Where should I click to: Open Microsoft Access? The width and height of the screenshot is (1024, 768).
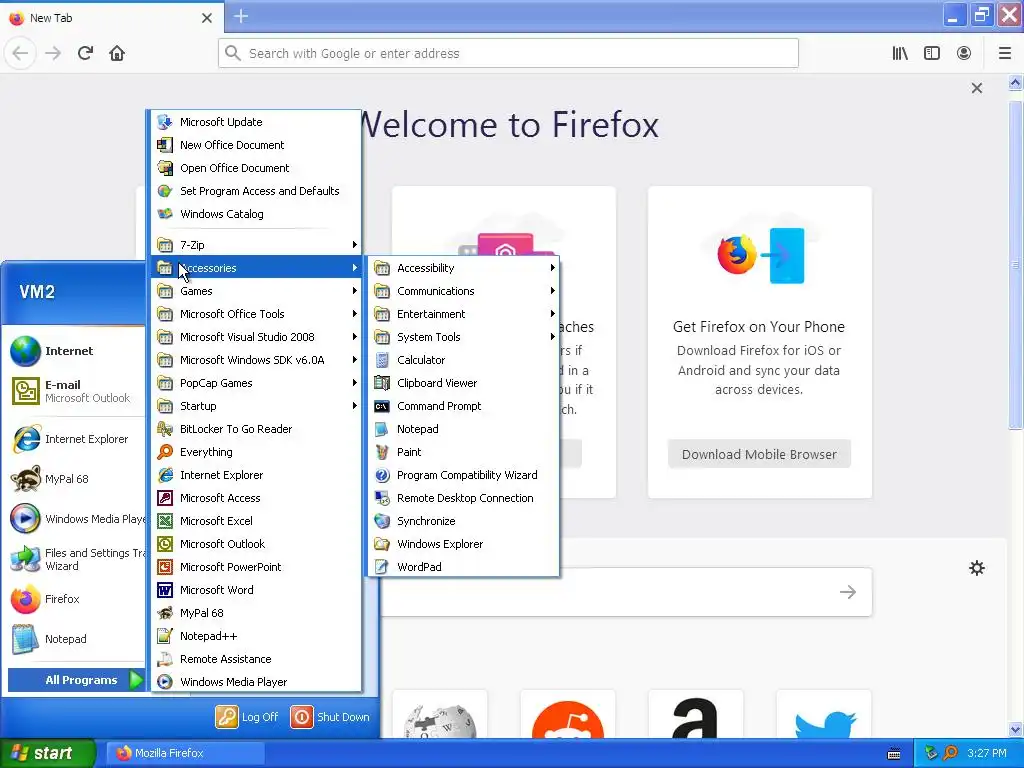257,498
